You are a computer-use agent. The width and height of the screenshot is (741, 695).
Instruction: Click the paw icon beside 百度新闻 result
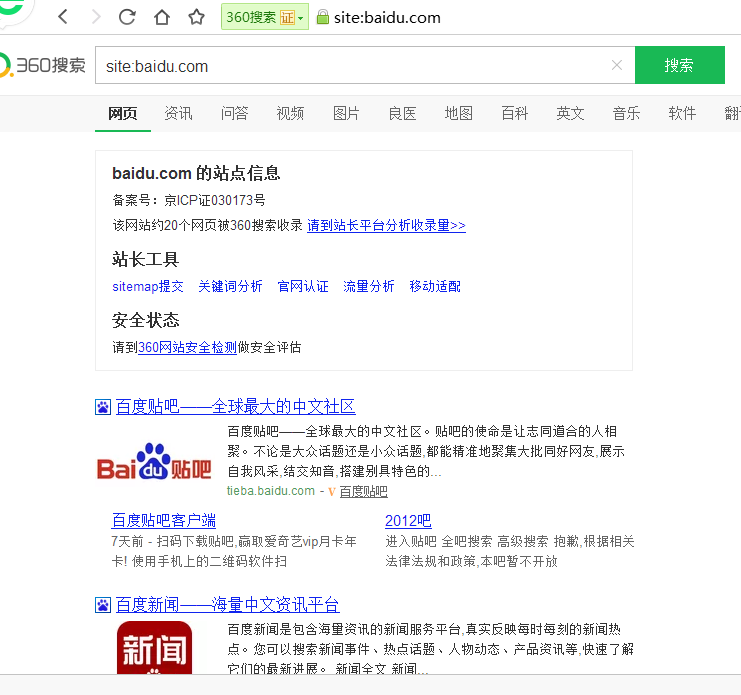point(103,605)
